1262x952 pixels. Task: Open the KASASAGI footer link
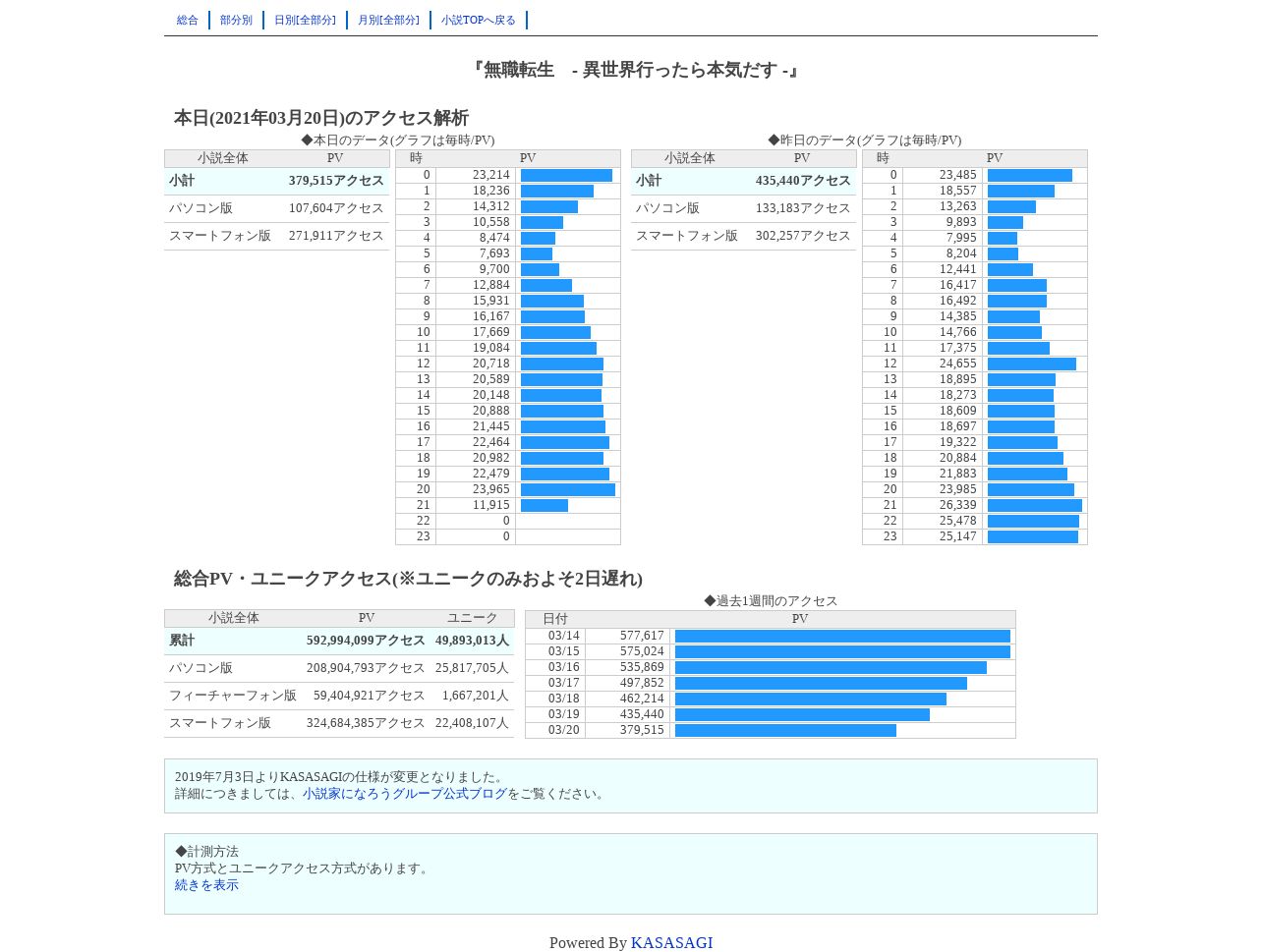click(x=671, y=943)
